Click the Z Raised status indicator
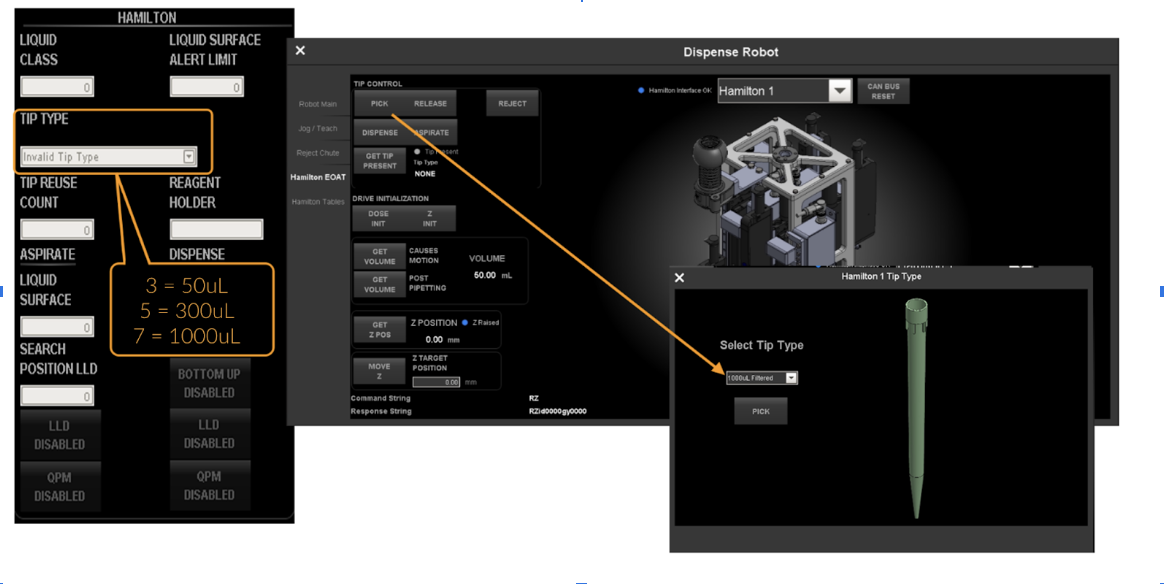 point(465,323)
